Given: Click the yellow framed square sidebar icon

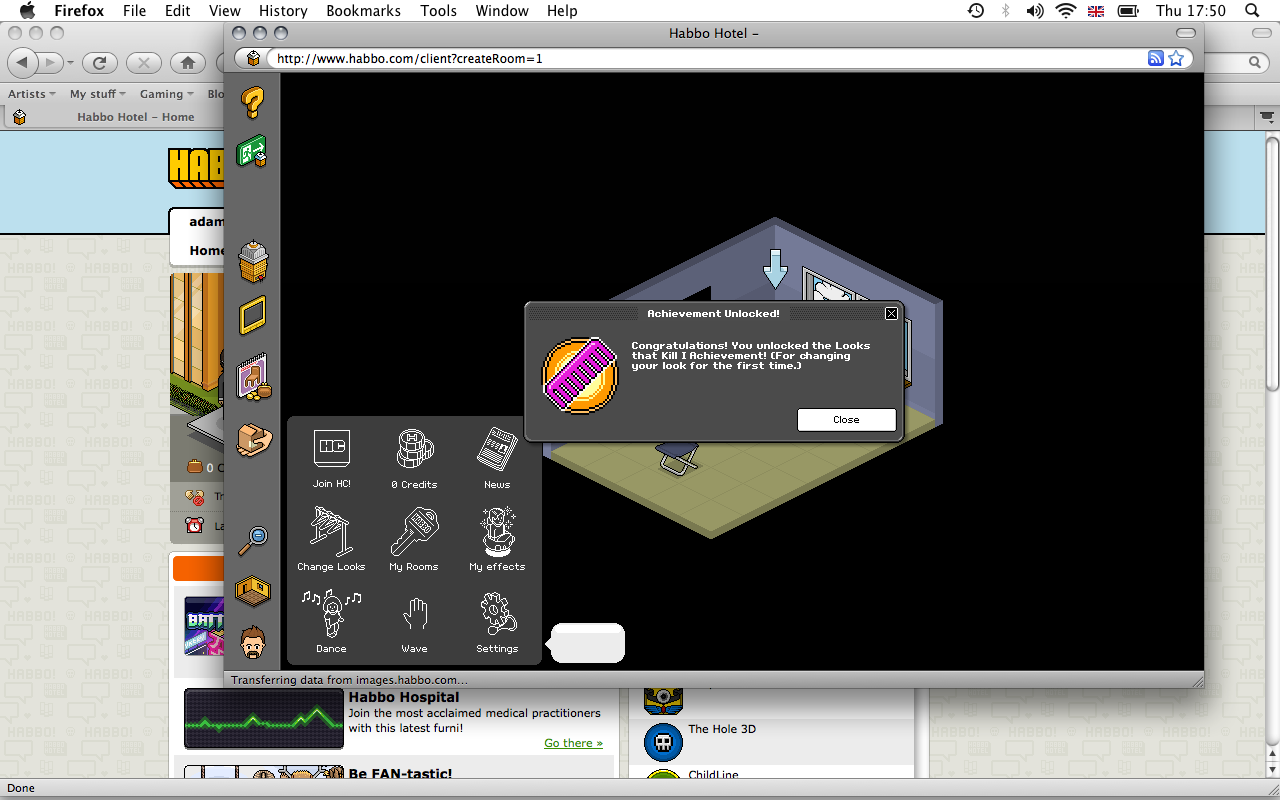Looking at the screenshot, I should coord(252,315).
